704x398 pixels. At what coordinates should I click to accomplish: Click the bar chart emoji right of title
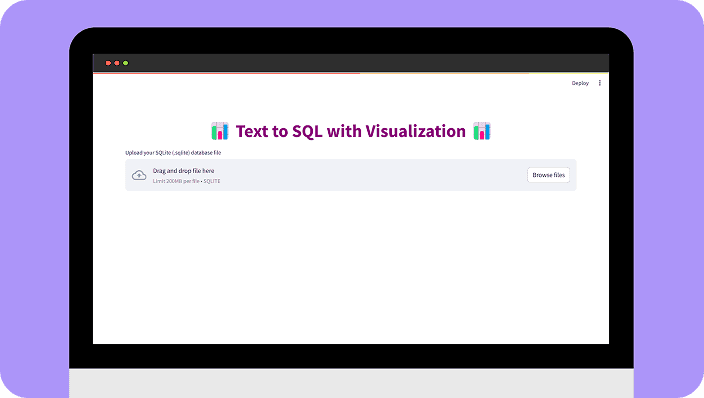point(482,131)
